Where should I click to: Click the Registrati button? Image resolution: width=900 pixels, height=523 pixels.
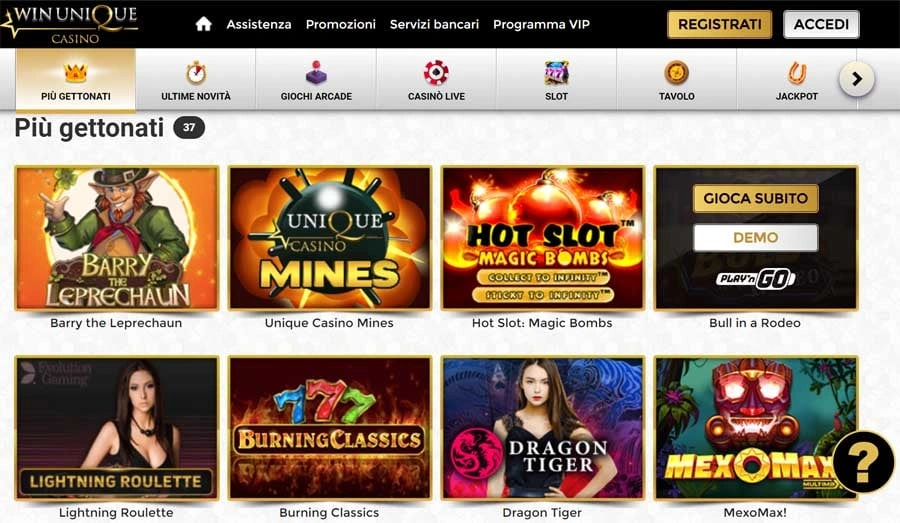point(719,24)
